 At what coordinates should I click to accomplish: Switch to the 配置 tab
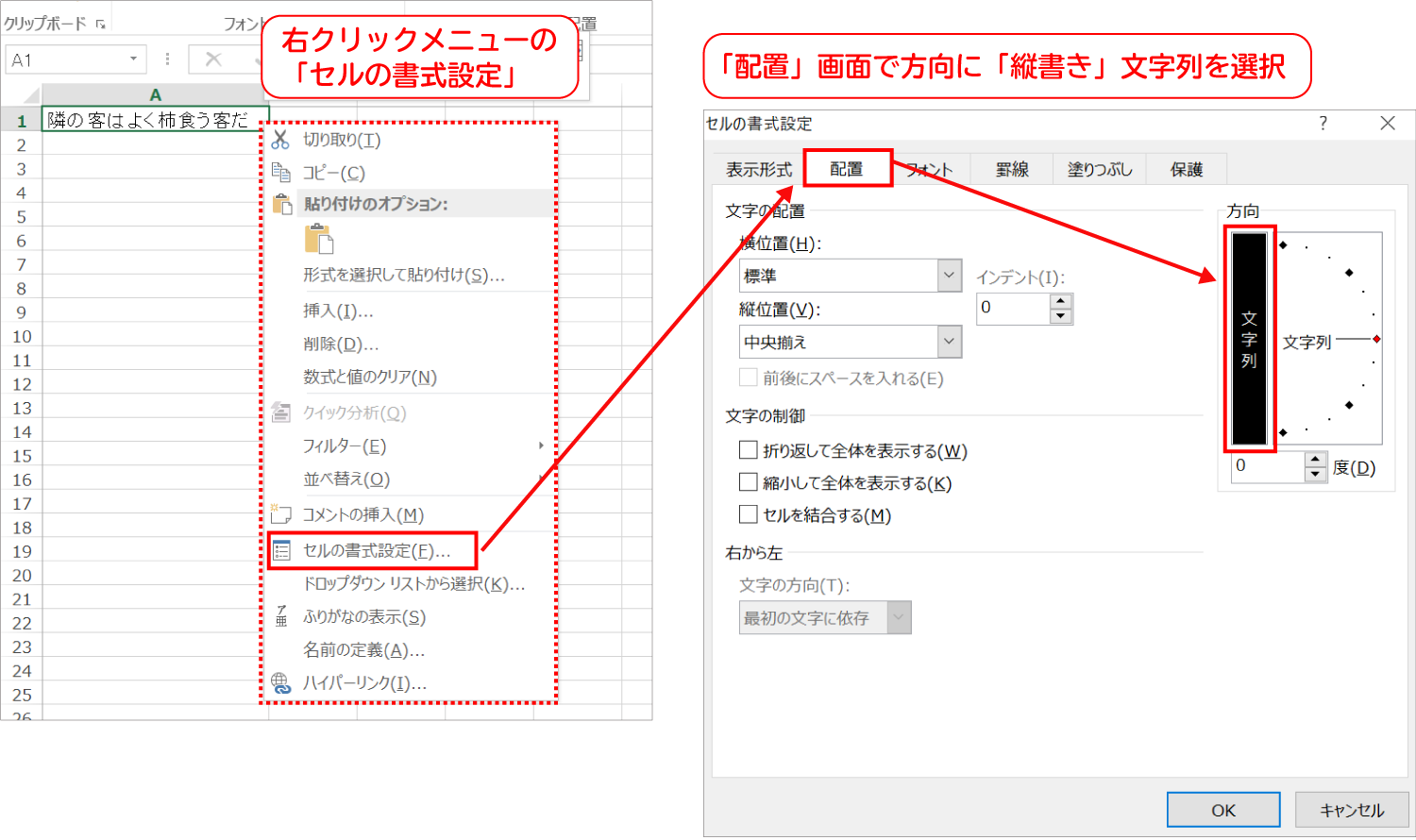point(847,169)
